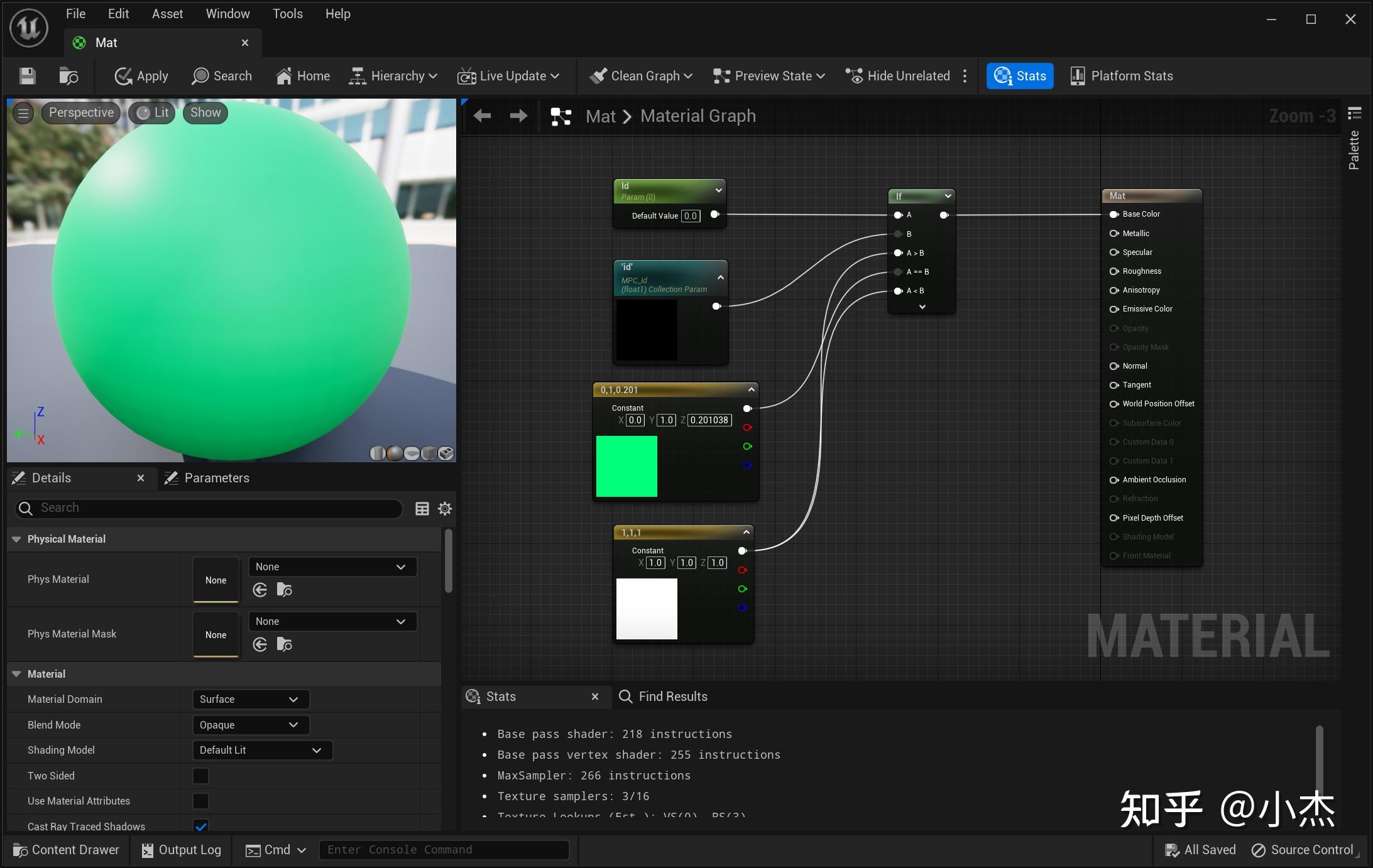This screenshot has width=1373, height=868.
Task: Click the graph back navigation arrow
Action: (482, 116)
